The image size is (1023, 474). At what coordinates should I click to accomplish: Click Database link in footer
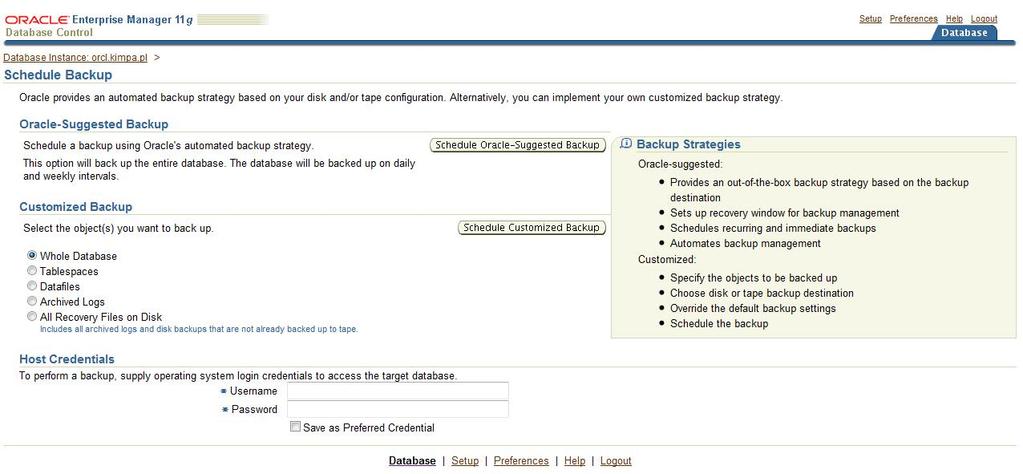coord(412,460)
